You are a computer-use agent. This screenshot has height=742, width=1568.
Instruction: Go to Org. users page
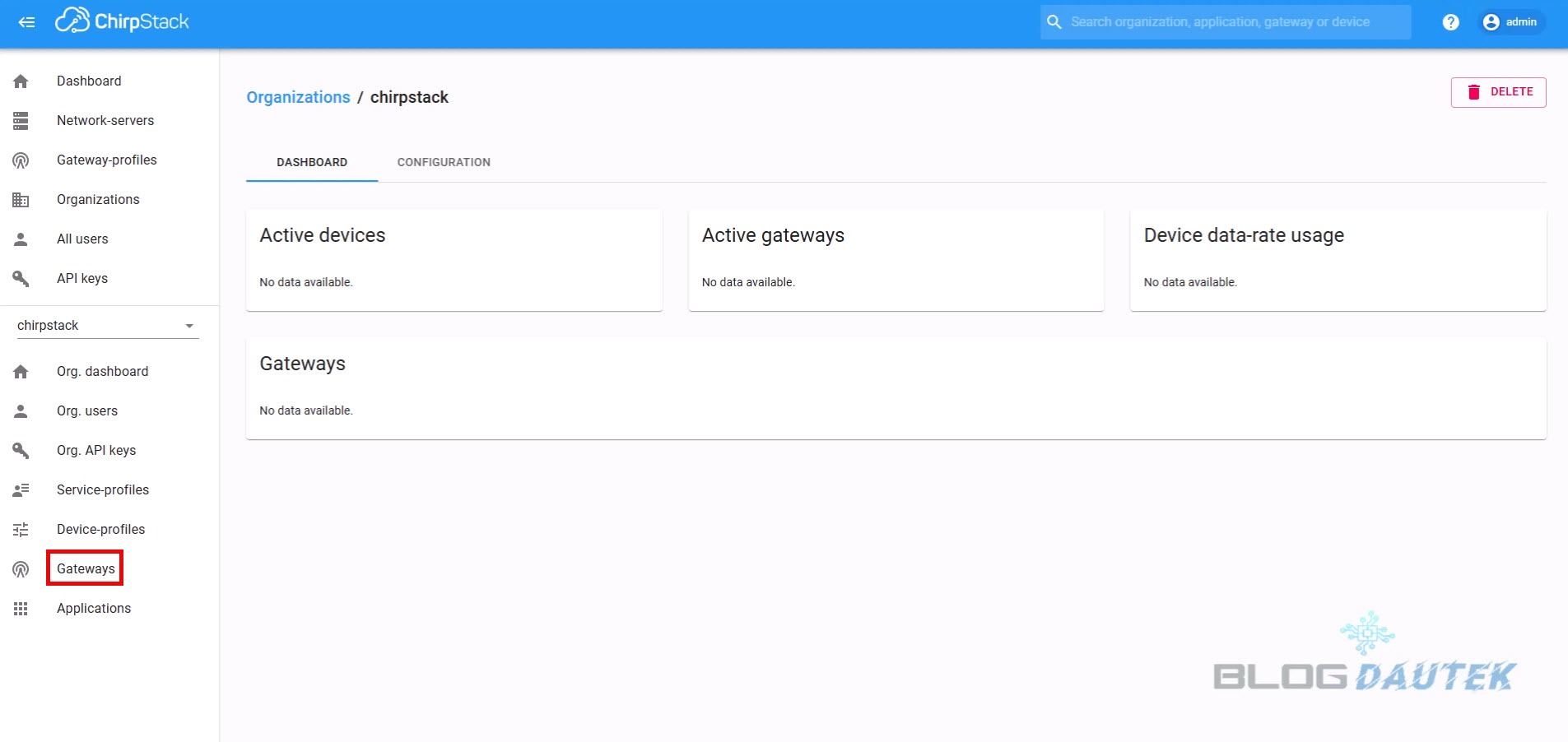tap(86, 410)
